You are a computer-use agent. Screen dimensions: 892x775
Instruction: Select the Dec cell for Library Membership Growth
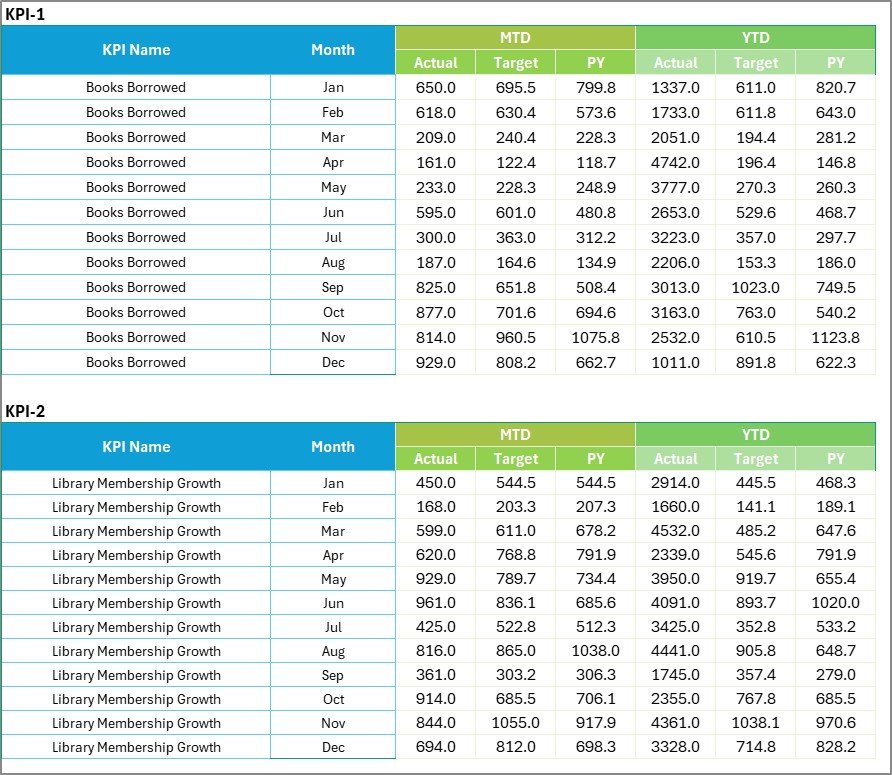click(x=333, y=747)
